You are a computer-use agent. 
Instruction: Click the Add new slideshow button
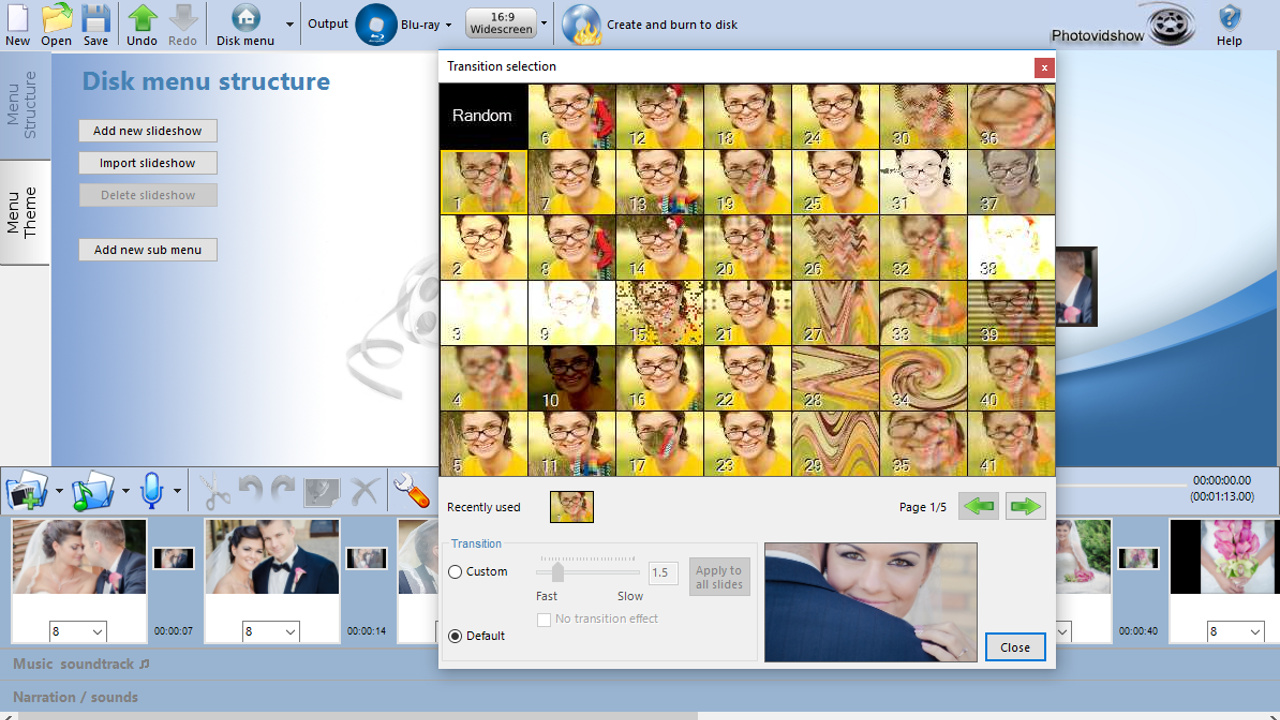147,130
